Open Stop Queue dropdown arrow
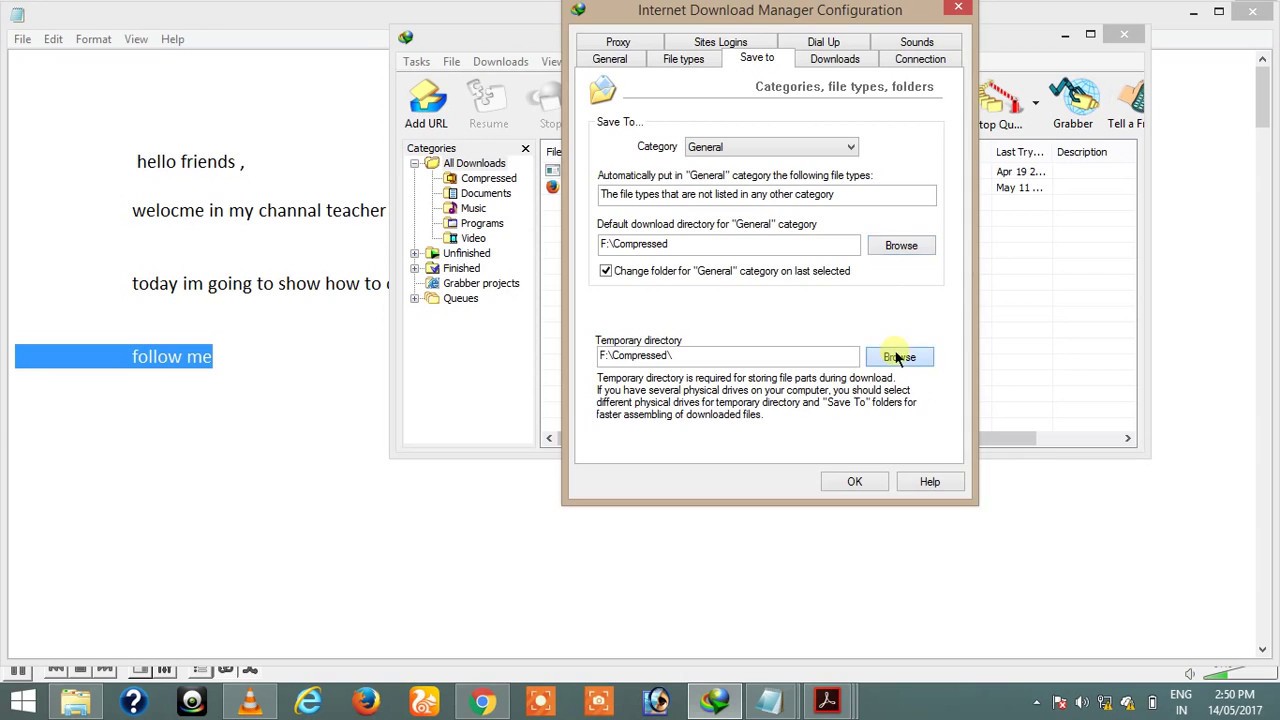 (1035, 102)
